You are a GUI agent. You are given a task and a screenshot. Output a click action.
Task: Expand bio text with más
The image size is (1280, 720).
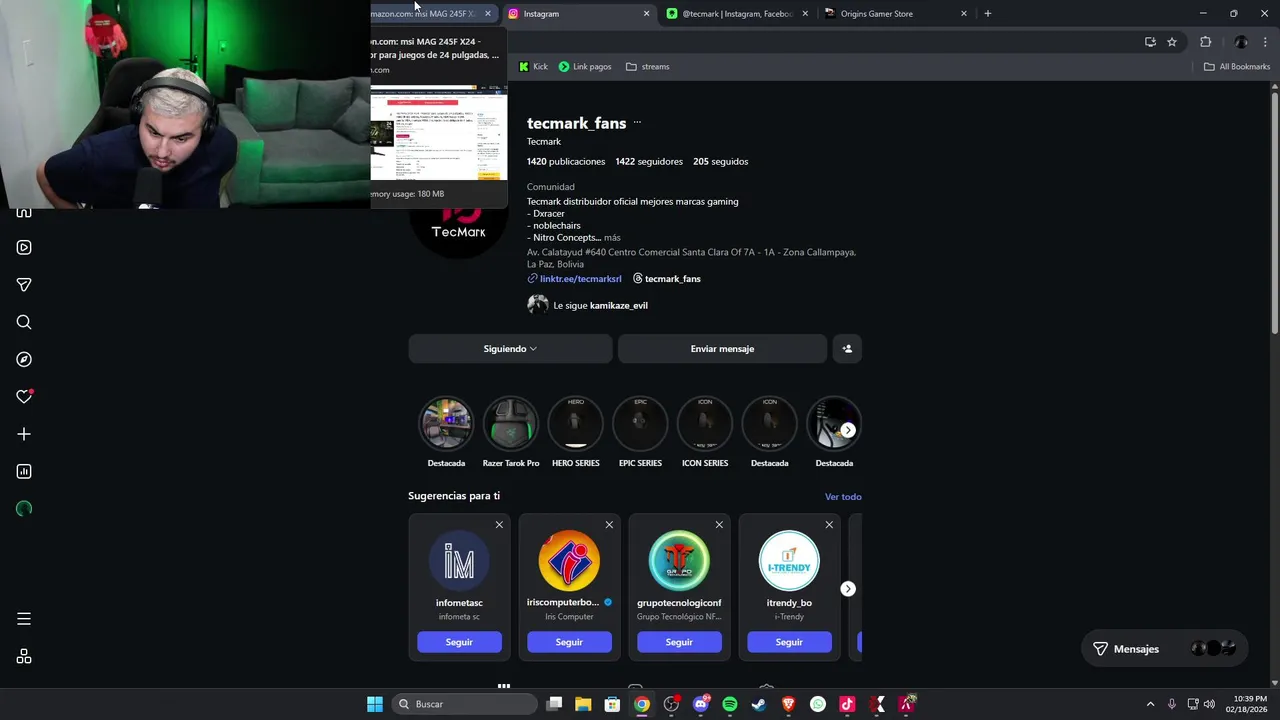tap(612, 238)
